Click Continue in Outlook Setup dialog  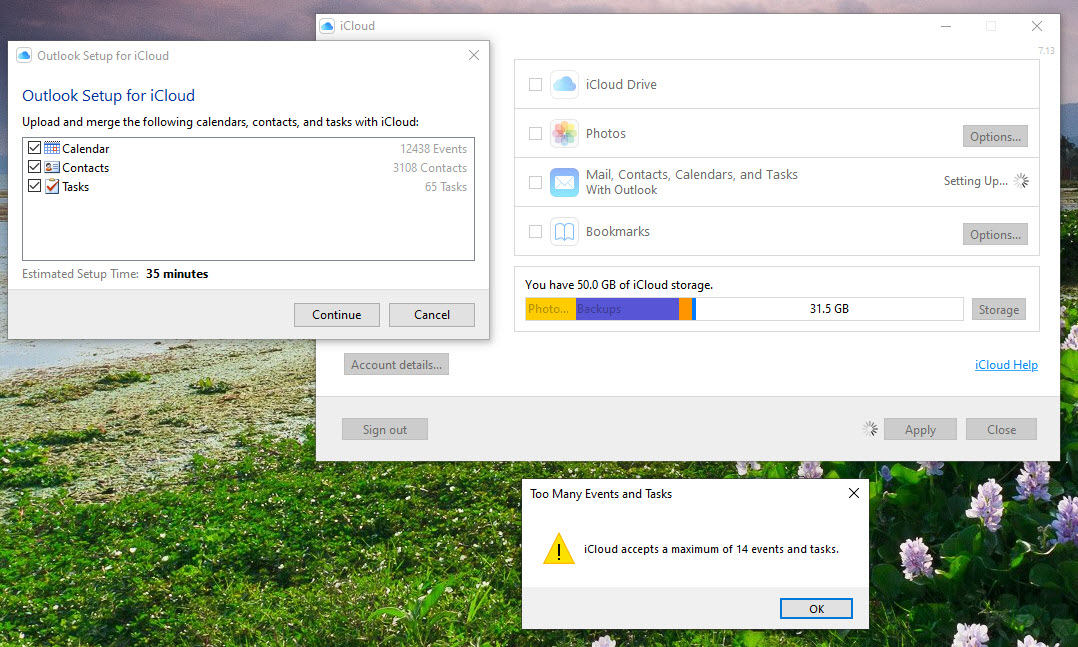[337, 315]
